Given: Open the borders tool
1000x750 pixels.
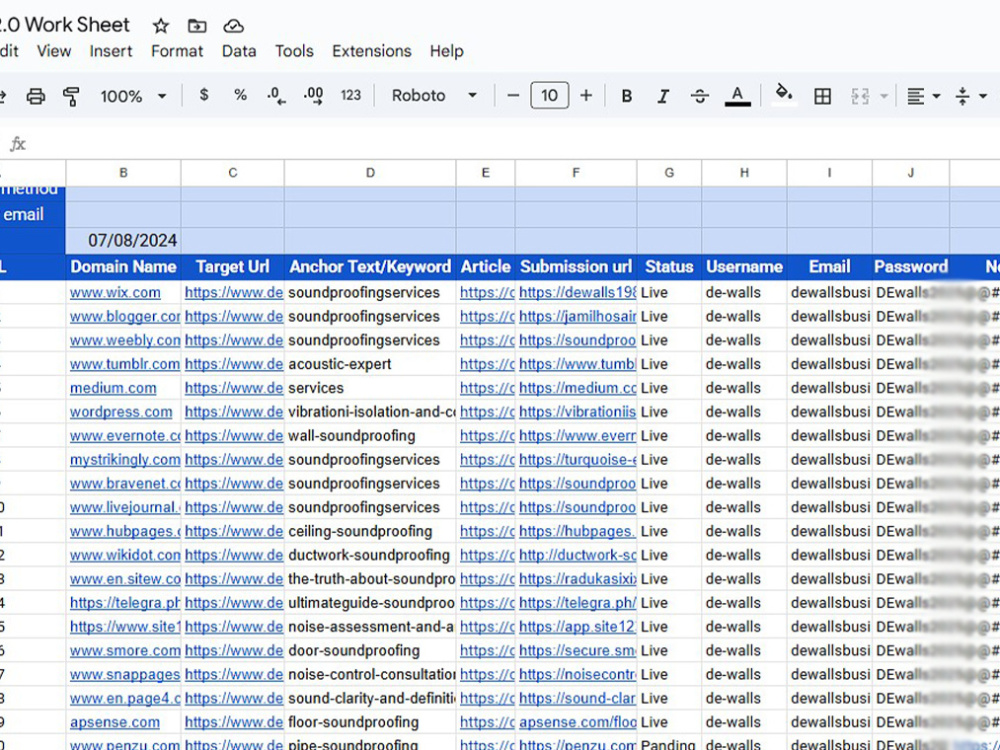Looking at the screenshot, I should coord(823,96).
